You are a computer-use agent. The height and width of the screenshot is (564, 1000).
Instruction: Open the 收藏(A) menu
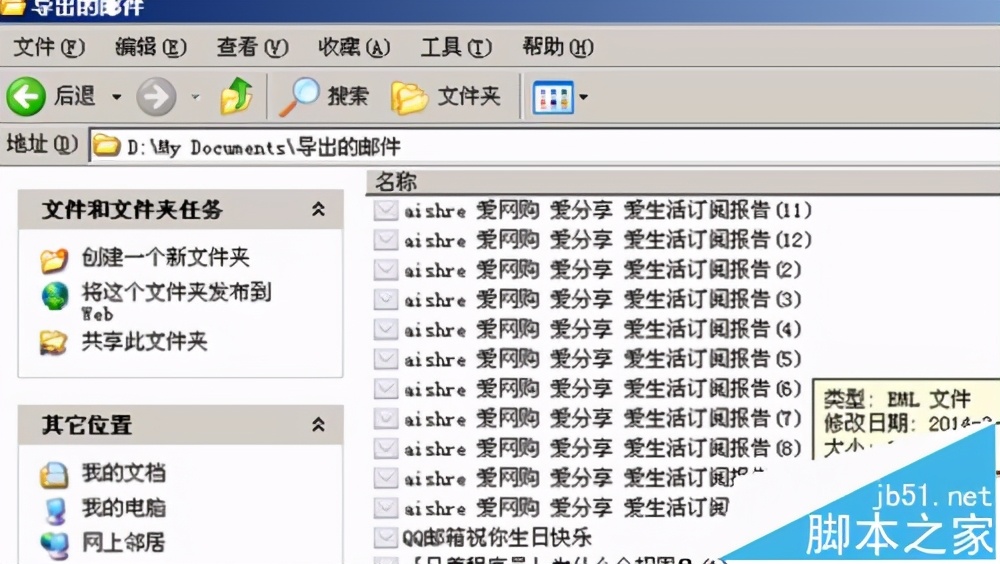(354, 47)
